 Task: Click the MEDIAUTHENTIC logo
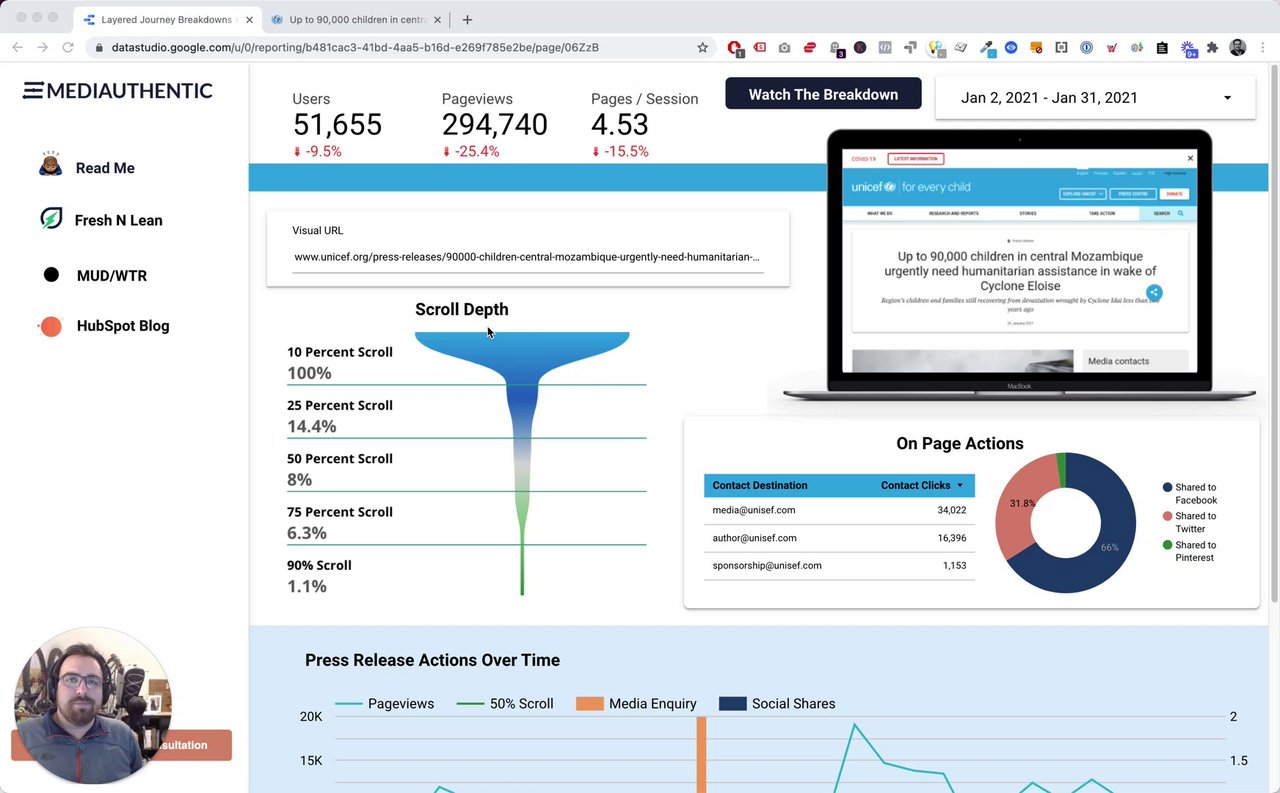(118, 91)
